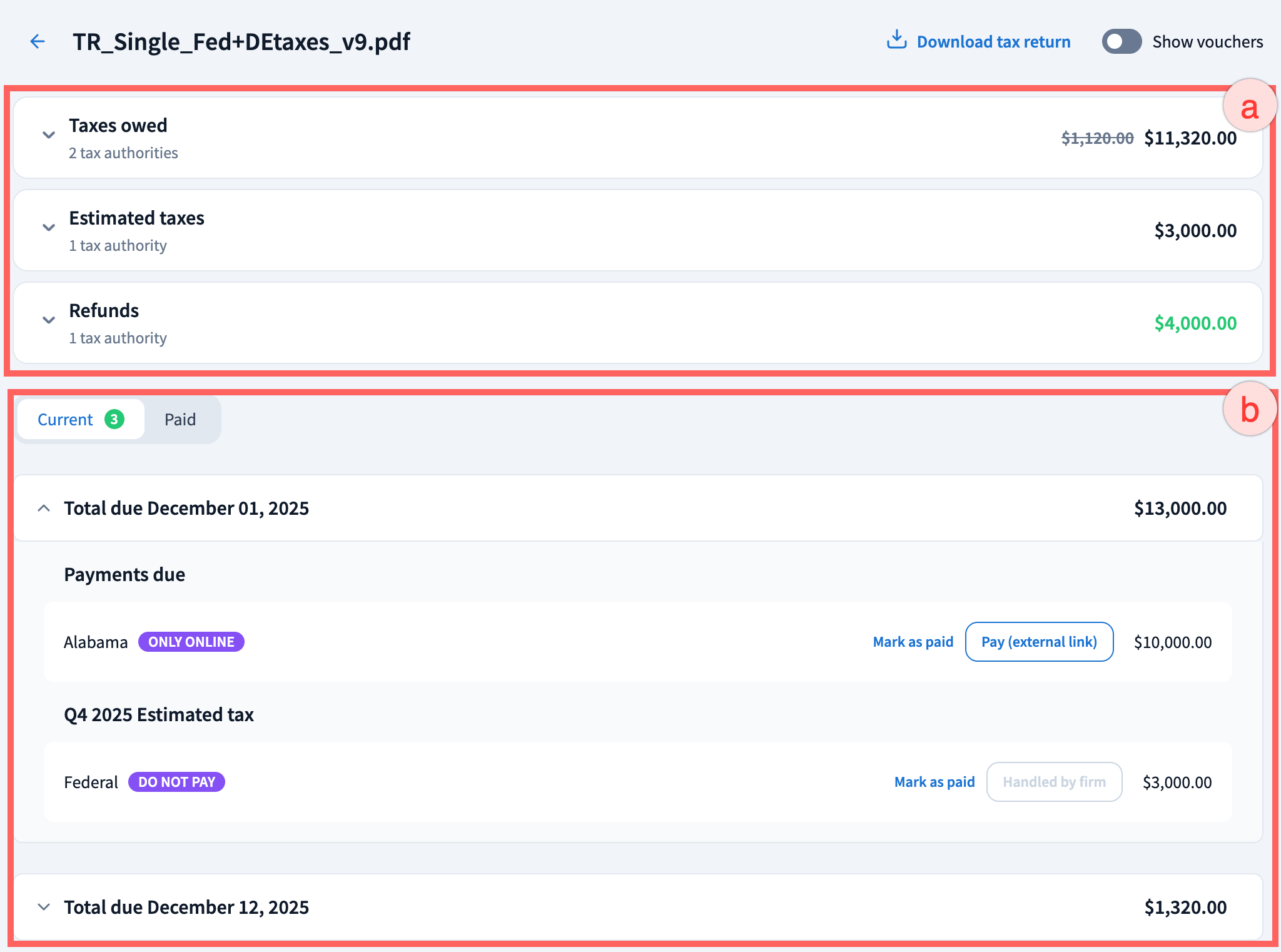Click the $1,320.00 total due amount

click(x=1185, y=907)
